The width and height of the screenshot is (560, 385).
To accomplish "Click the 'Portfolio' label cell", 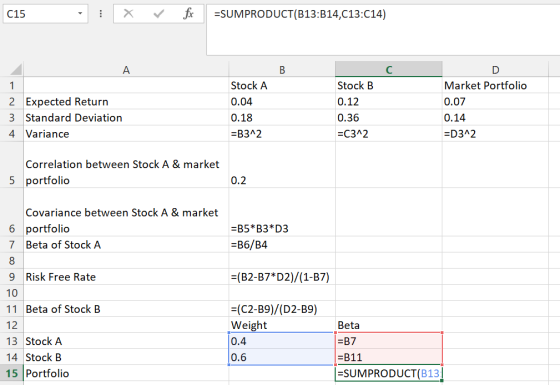I will (x=126, y=373).
